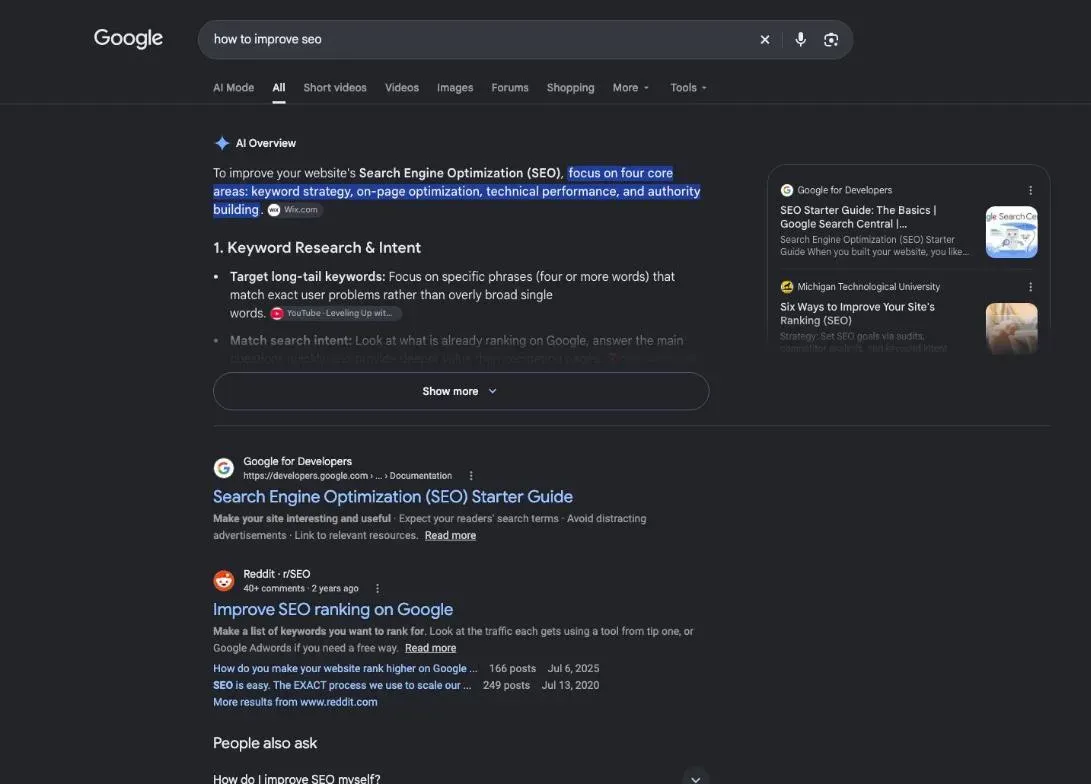This screenshot has width=1091, height=784.
Task: Open the Wix.com source chip
Action: [294, 210]
